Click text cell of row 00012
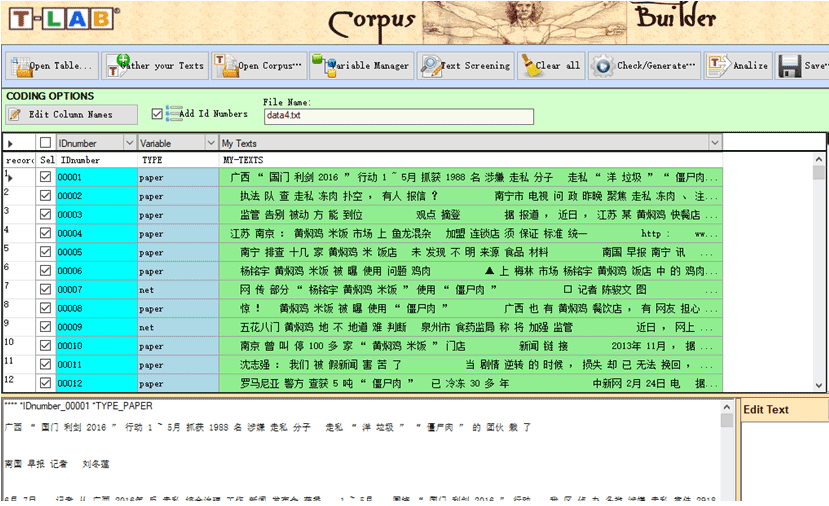 [x=471, y=383]
